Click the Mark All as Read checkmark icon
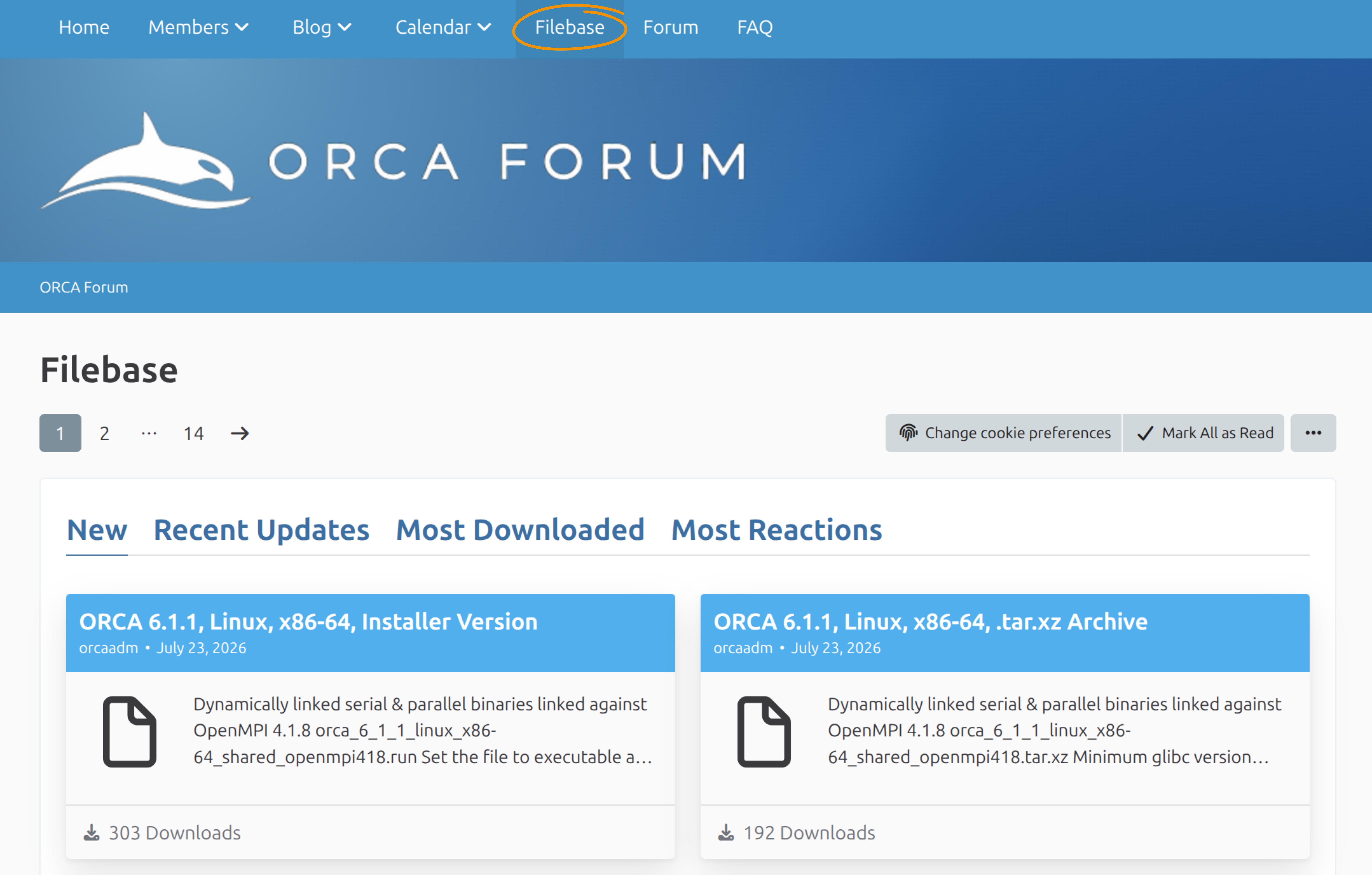 tap(1145, 433)
